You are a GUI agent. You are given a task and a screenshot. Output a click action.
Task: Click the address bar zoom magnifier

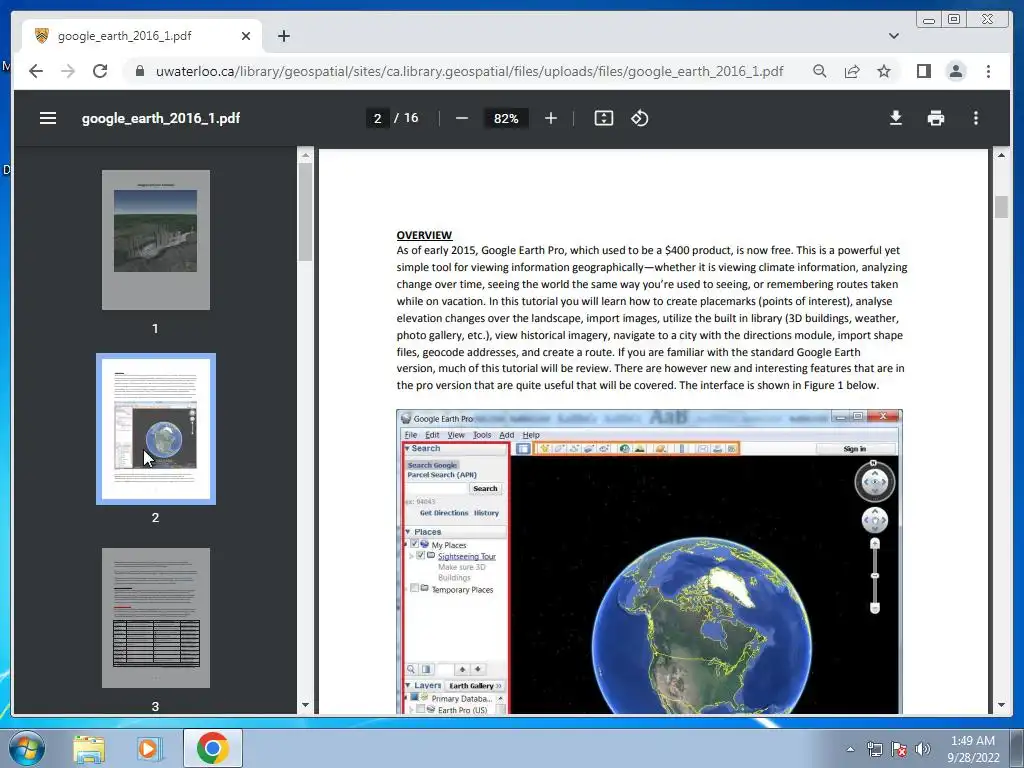pyautogui.click(x=820, y=71)
